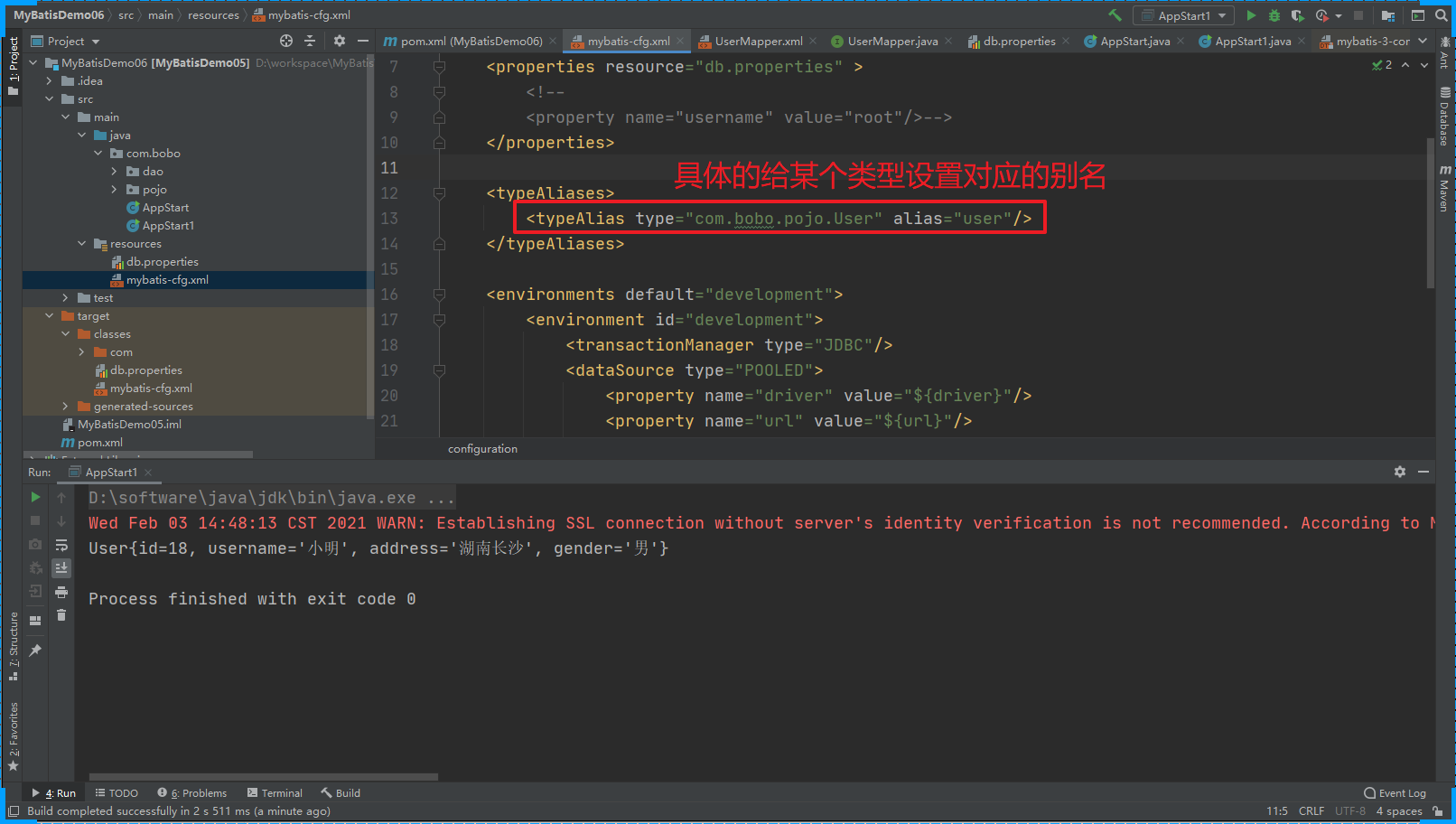Click the Search Everywhere magnifier
Image resolution: width=1456 pixels, height=824 pixels.
click(1442, 15)
